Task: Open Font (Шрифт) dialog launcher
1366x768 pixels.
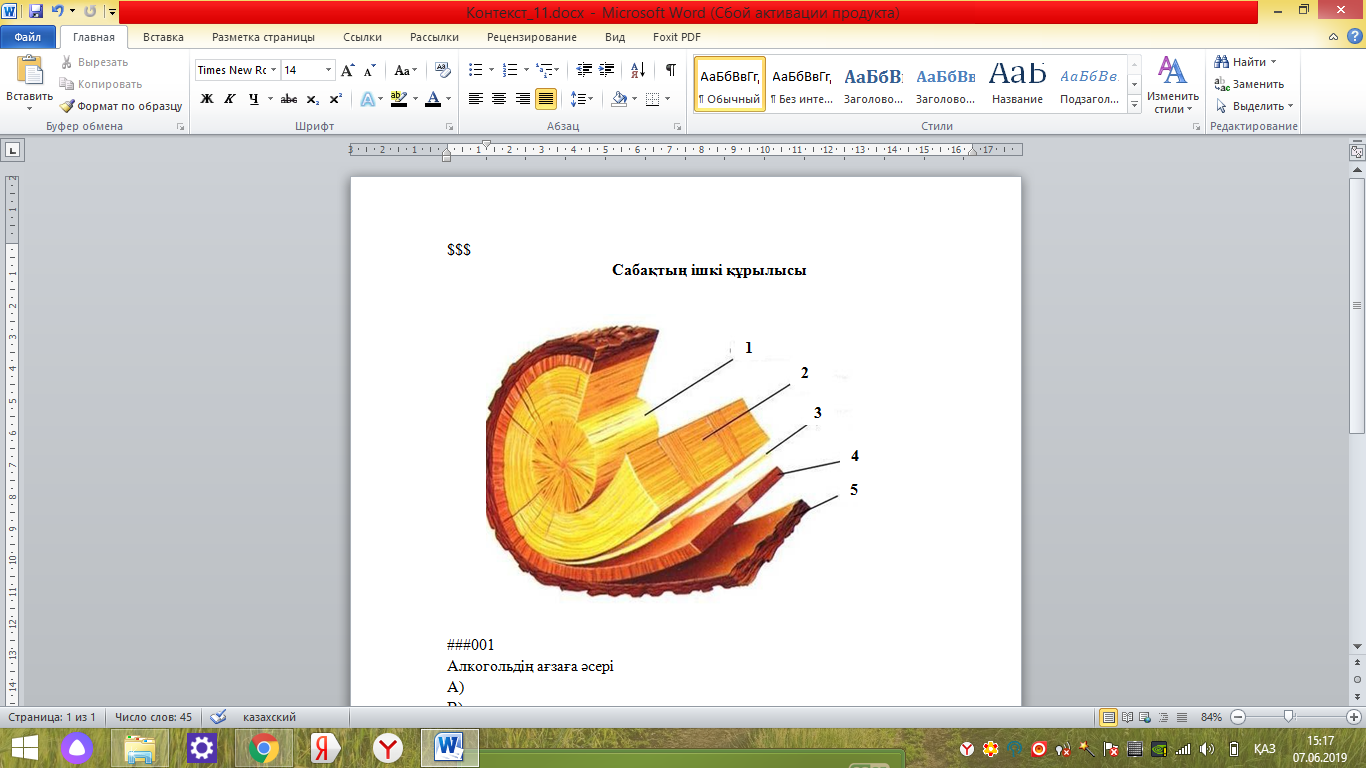Action: [450, 127]
